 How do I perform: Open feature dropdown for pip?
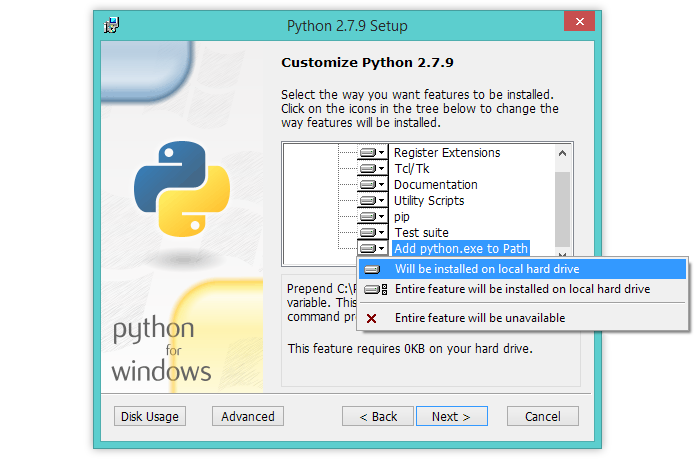(x=372, y=216)
